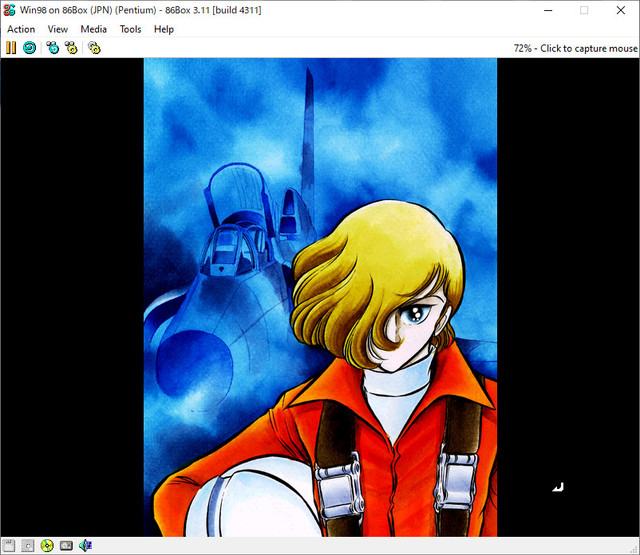Click the "72% - Click to capture mouse" text
The width and height of the screenshot is (640, 555).
576,49
